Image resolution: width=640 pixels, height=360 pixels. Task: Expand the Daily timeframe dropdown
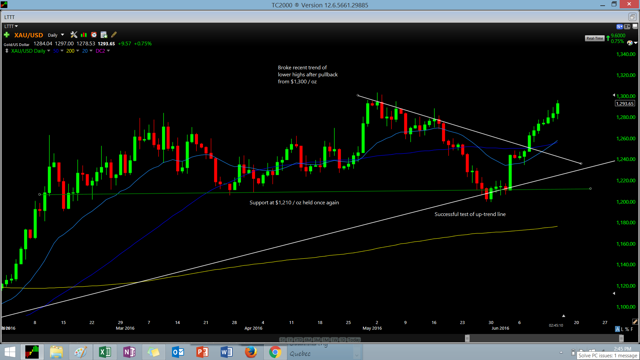[x=56, y=35]
